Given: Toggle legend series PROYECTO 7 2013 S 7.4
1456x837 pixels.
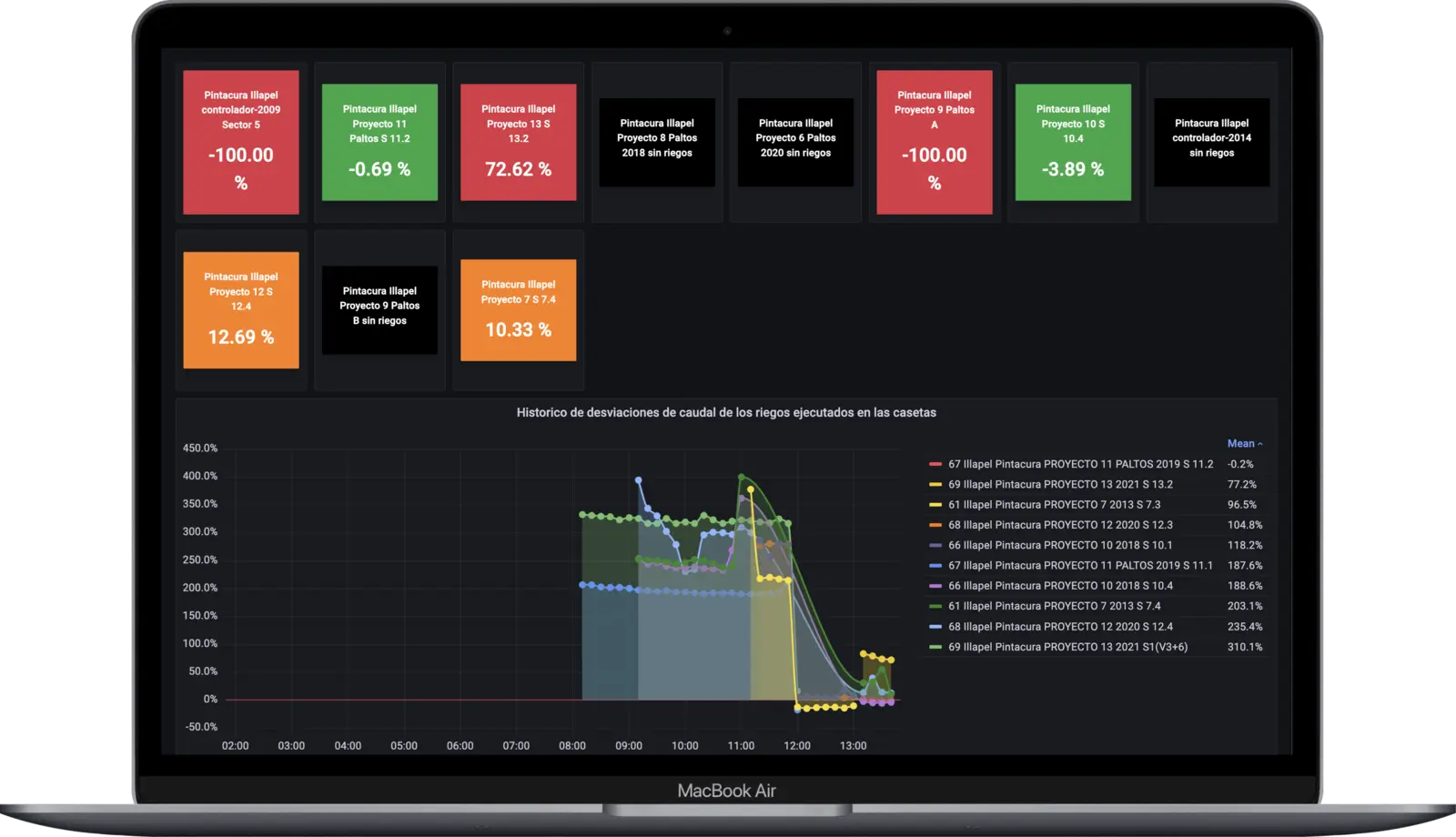Looking at the screenshot, I should tap(1055, 606).
